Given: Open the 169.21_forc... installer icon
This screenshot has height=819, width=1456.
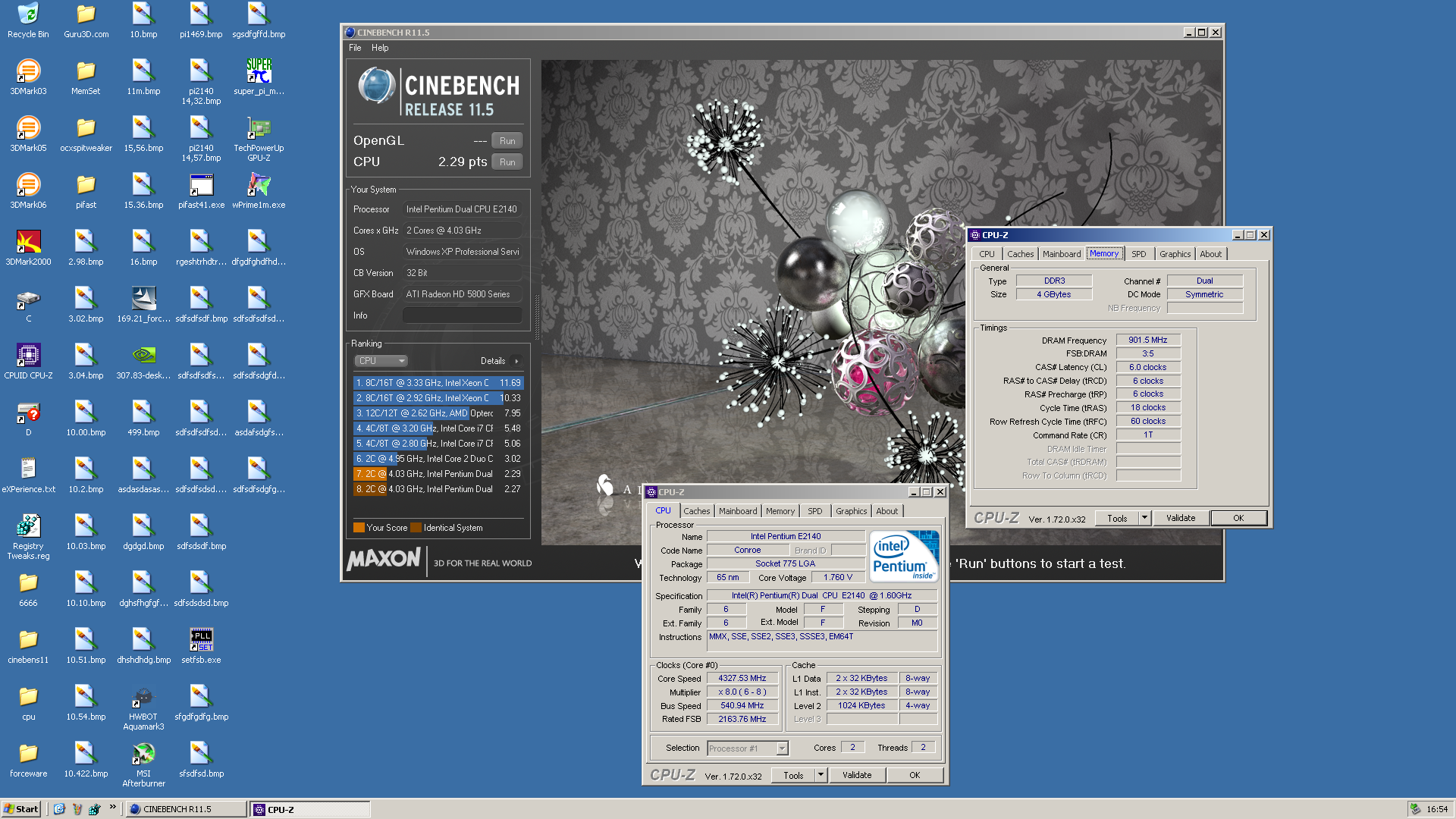Looking at the screenshot, I should coord(143,305).
